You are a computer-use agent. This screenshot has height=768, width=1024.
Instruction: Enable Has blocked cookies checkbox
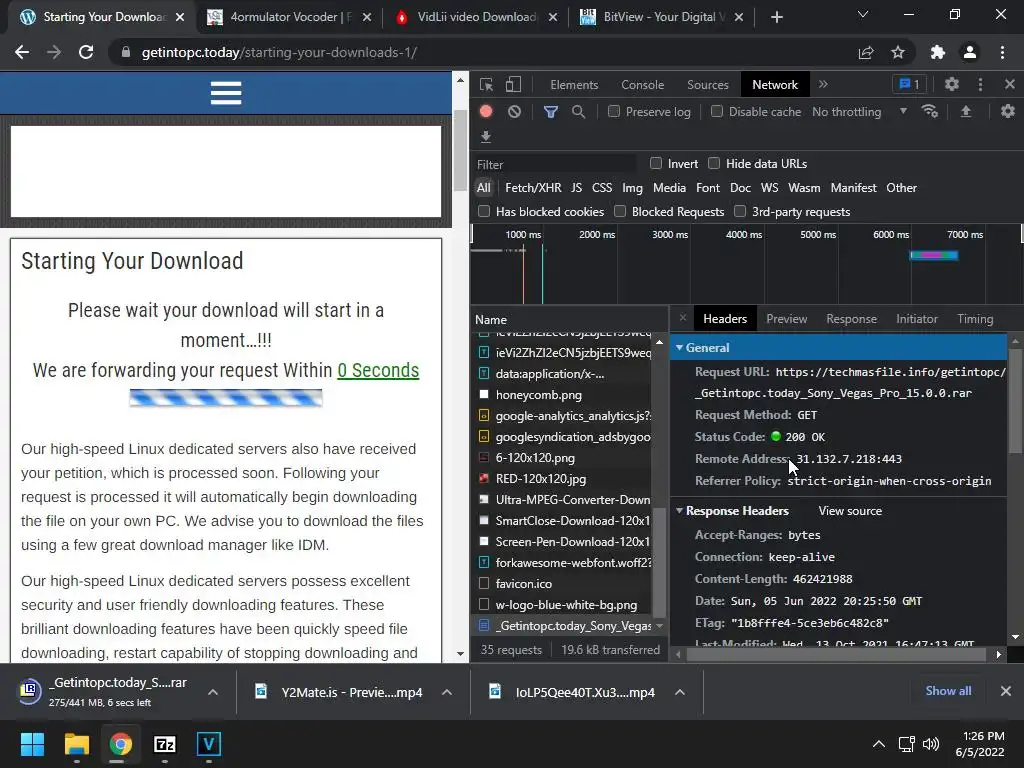click(x=484, y=211)
